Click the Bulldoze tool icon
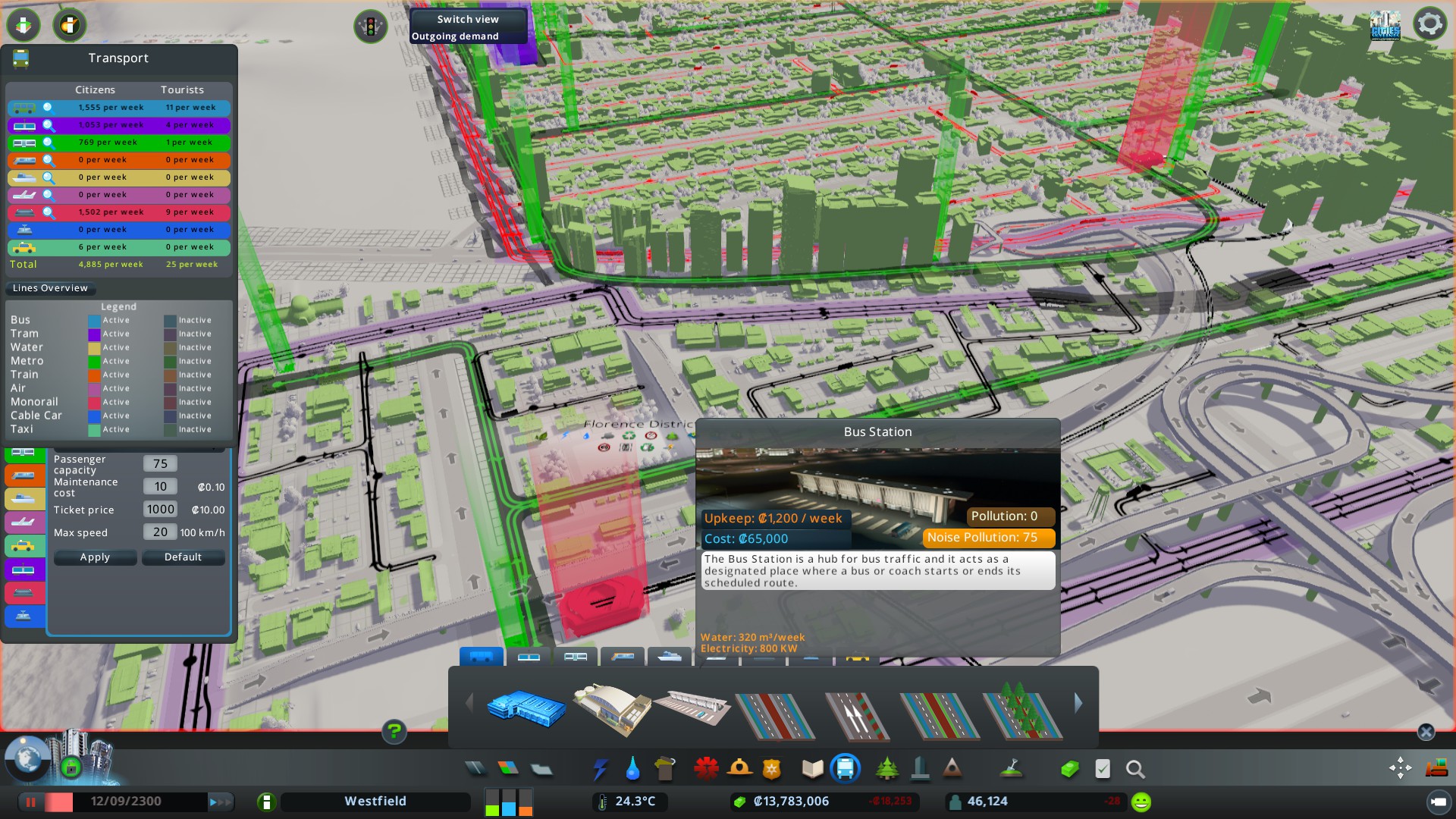Image resolution: width=1456 pixels, height=819 pixels. click(x=1436, y=768)
